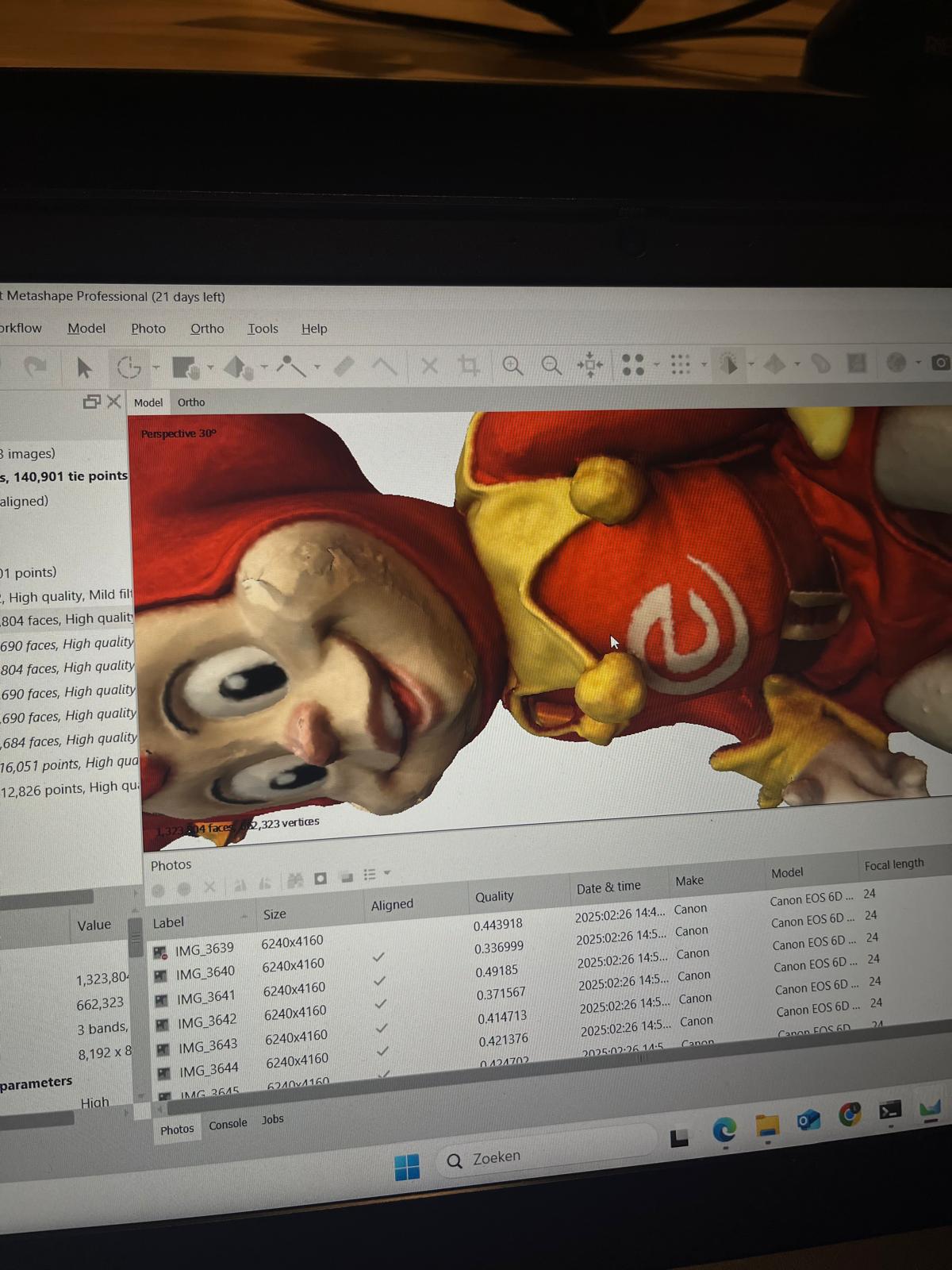Open the Model menu
952x1270 pixels.
[86, 328]
